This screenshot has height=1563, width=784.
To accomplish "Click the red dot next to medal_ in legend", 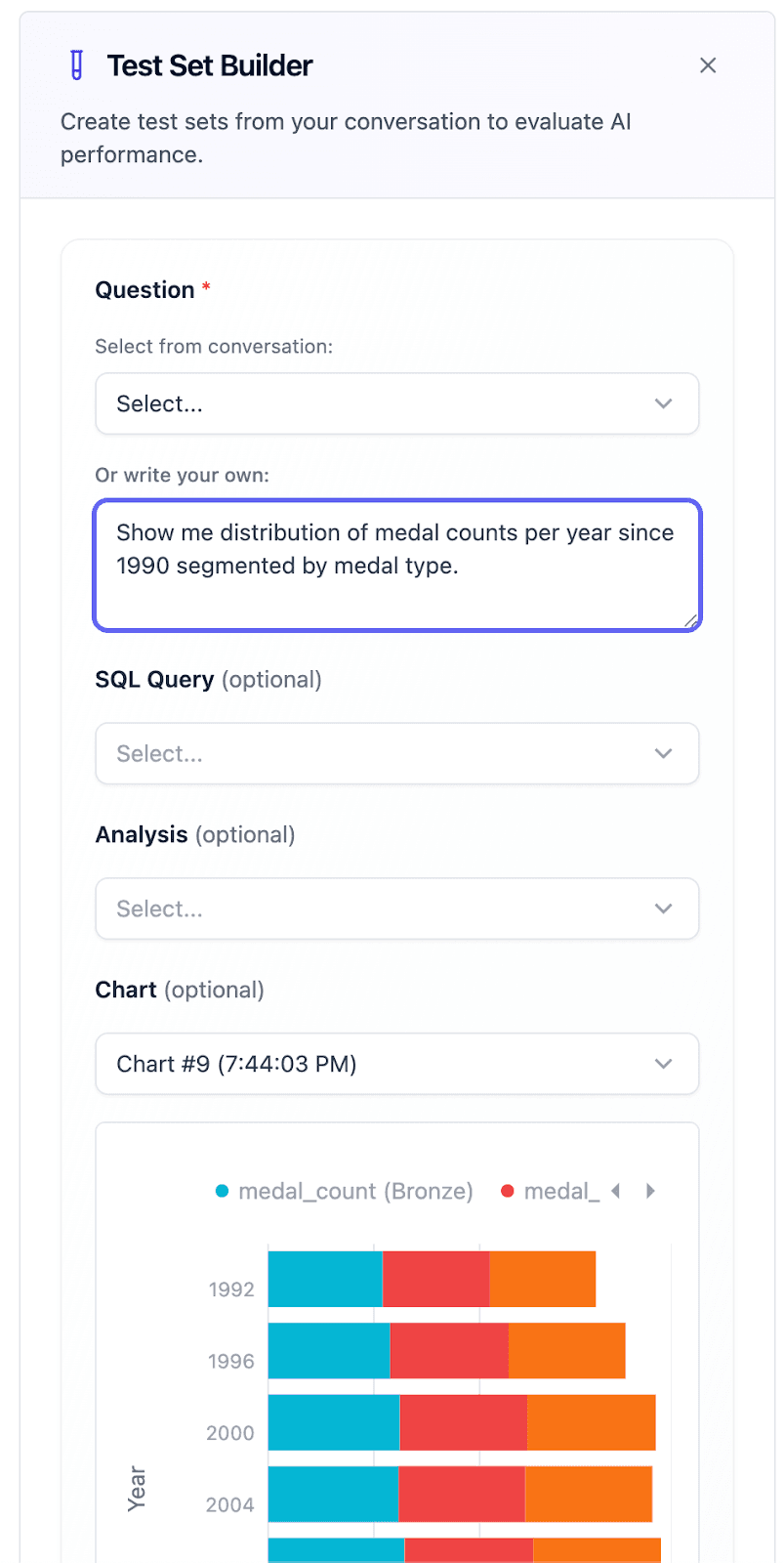I will pos(508,1191).
